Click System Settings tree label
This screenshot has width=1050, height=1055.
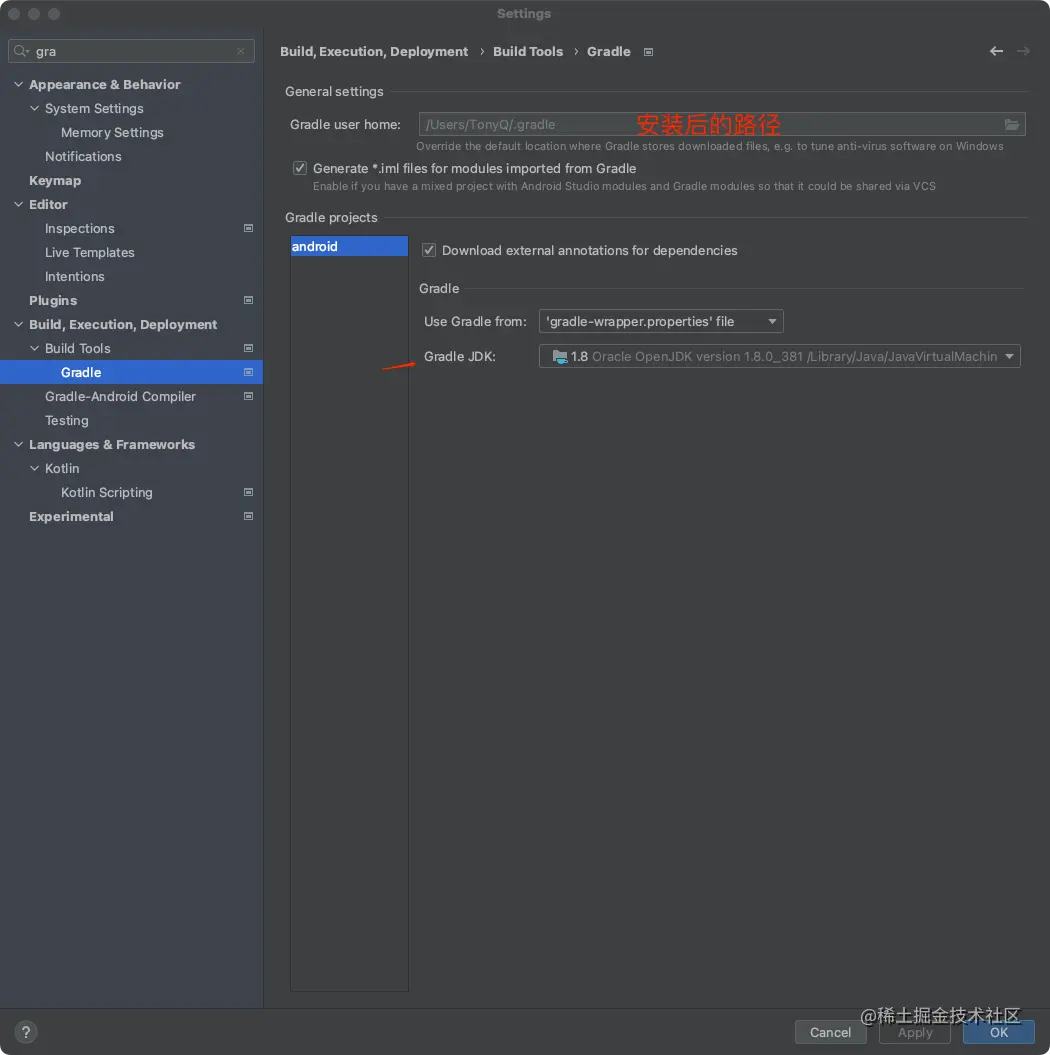click(x=94, y=108)
